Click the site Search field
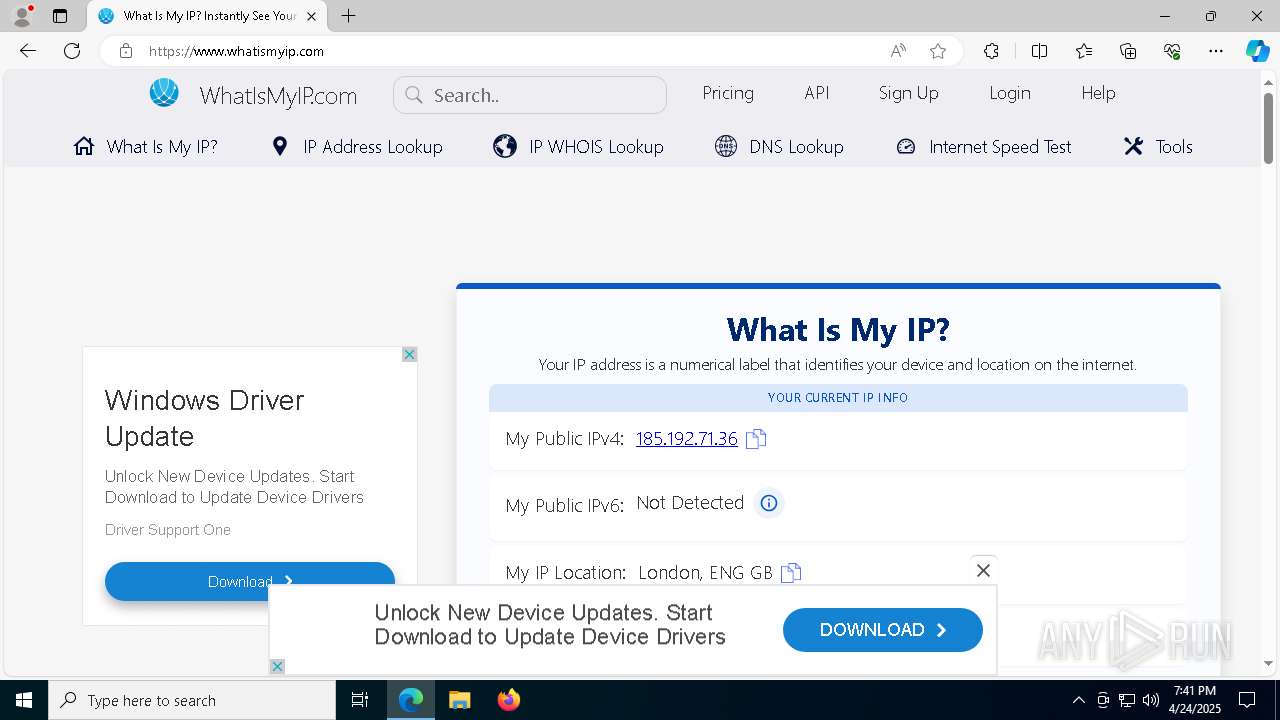This screenshot has width=1280, height=720. coord(530,95)
